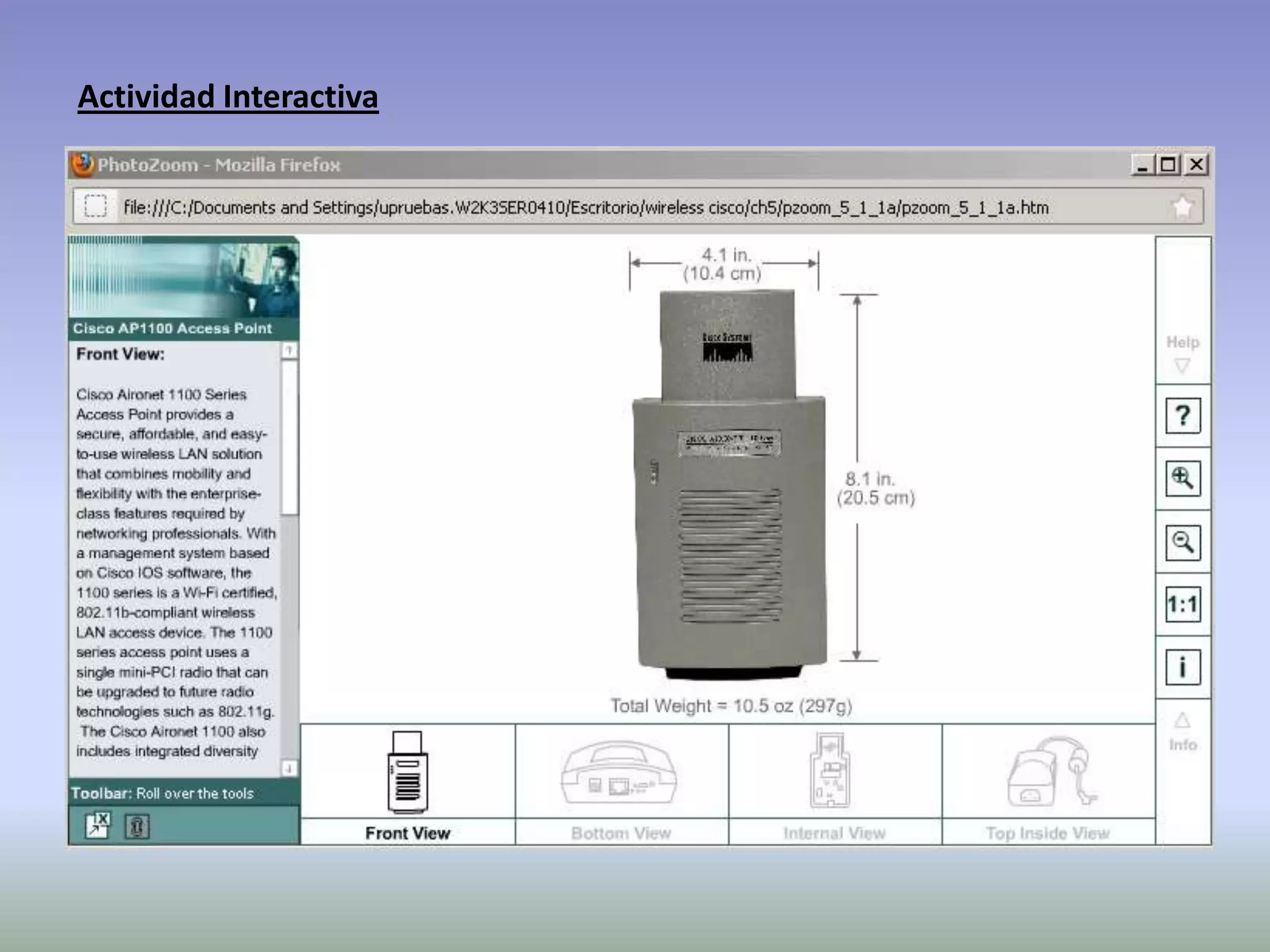The image size is (1270, 952).
Task: Expand Info with the up triangle
Action: [x=1183, y=720]
